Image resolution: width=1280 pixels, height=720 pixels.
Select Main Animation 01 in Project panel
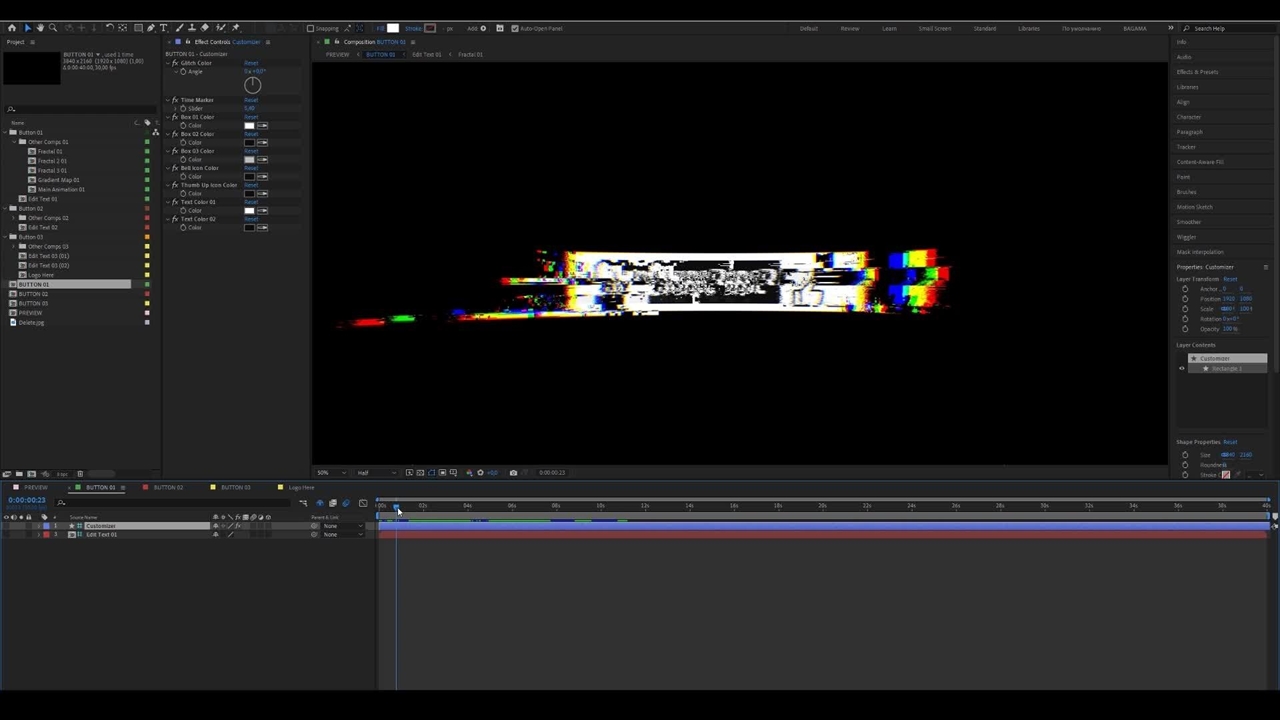pyautogui.click(x=61, y=189)
